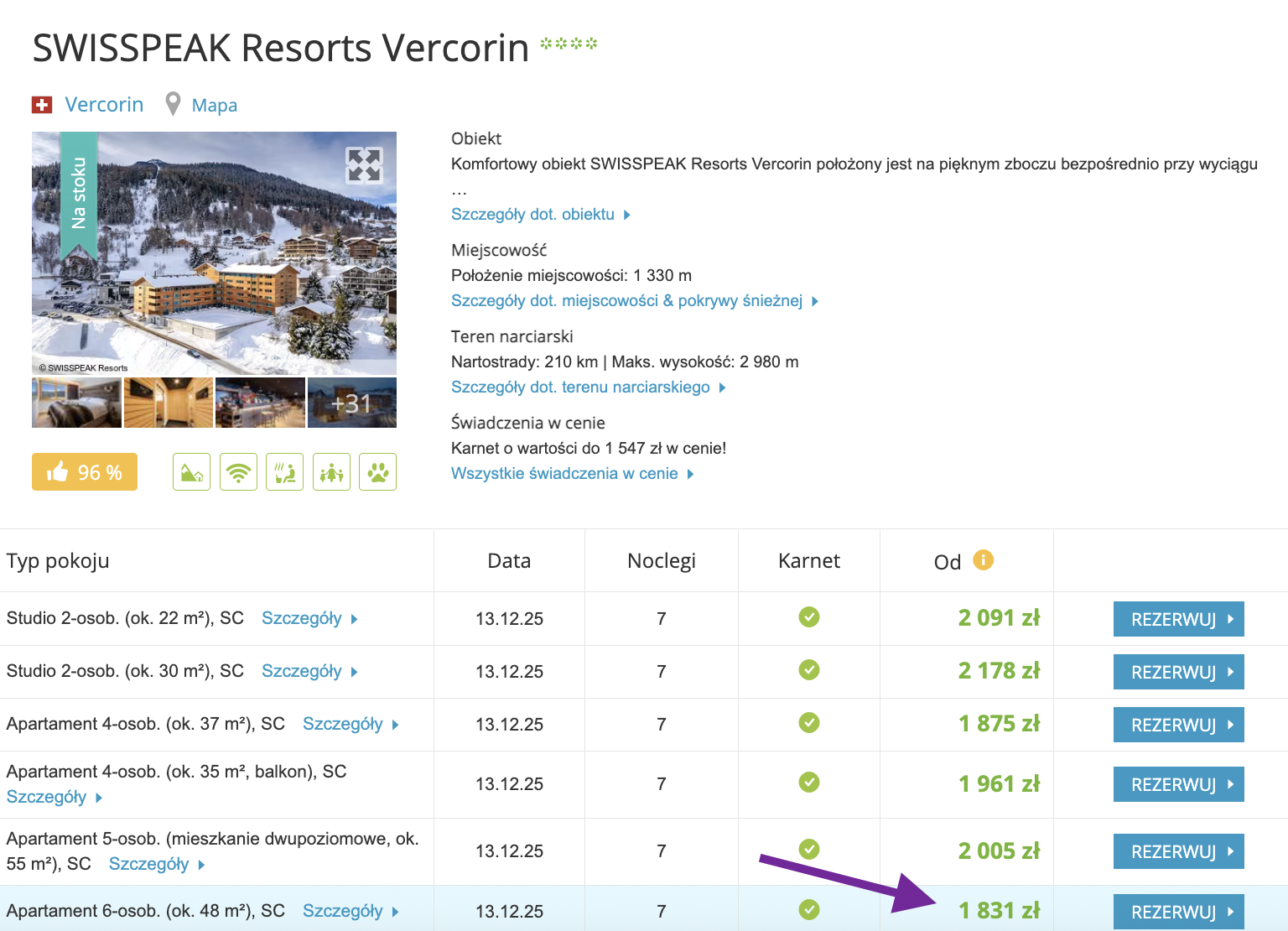Click the price 1 961 zł
This screenshot has height=931, width=1288.
click(x=999, y=783)
